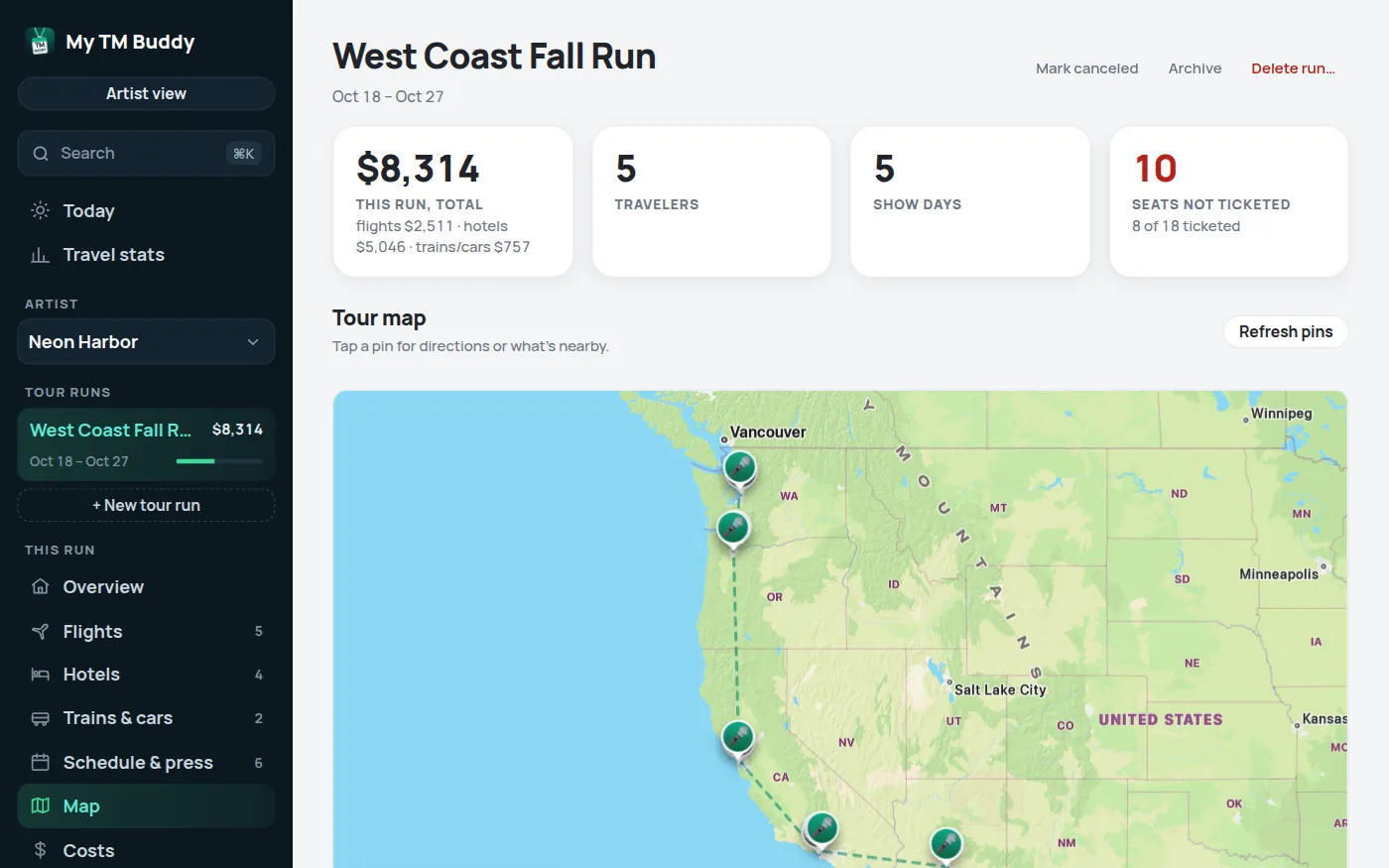This screenshot has height=868, width=1389.
Task: Archive this tour run
Action: coord(1195,68)
